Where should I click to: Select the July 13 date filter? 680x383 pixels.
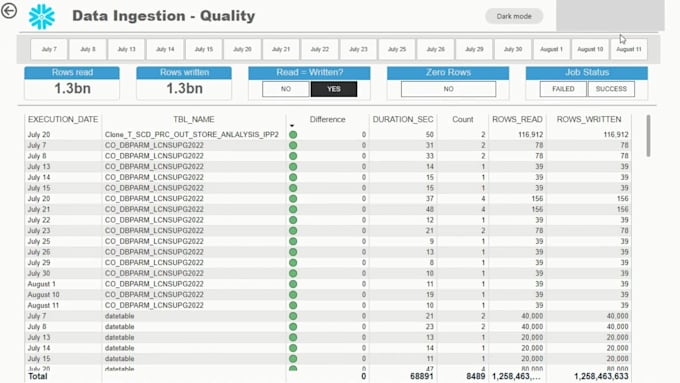click(x=126, y=49)
